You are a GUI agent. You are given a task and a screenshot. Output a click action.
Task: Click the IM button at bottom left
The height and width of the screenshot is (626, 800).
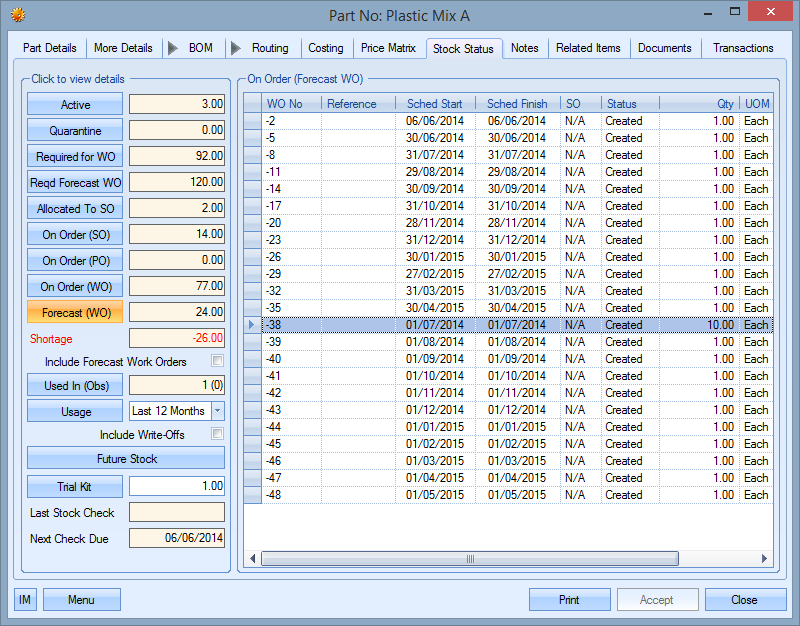coord(25,599)
